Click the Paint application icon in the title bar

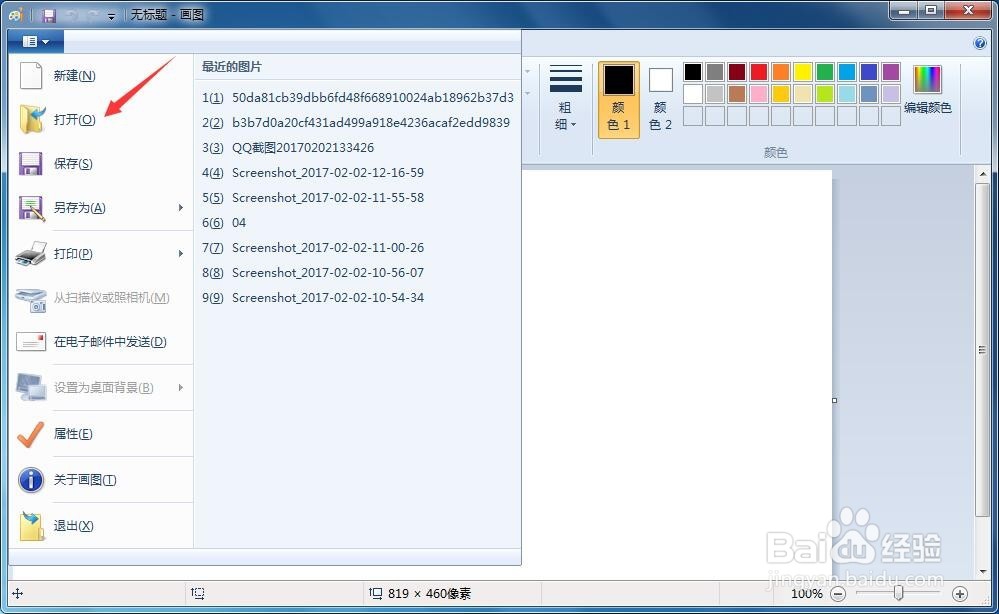pos(16,14)
